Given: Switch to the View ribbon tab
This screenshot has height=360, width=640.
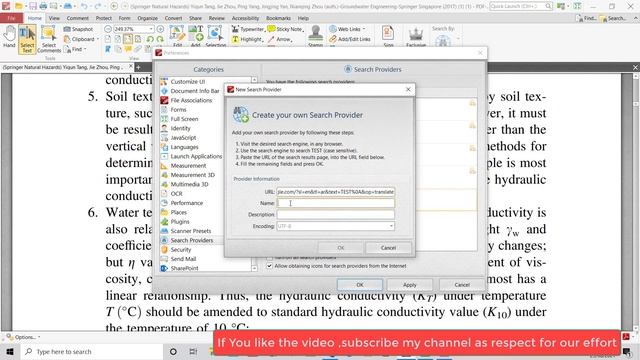Looking at the screenshot, I should pos(54,18).
